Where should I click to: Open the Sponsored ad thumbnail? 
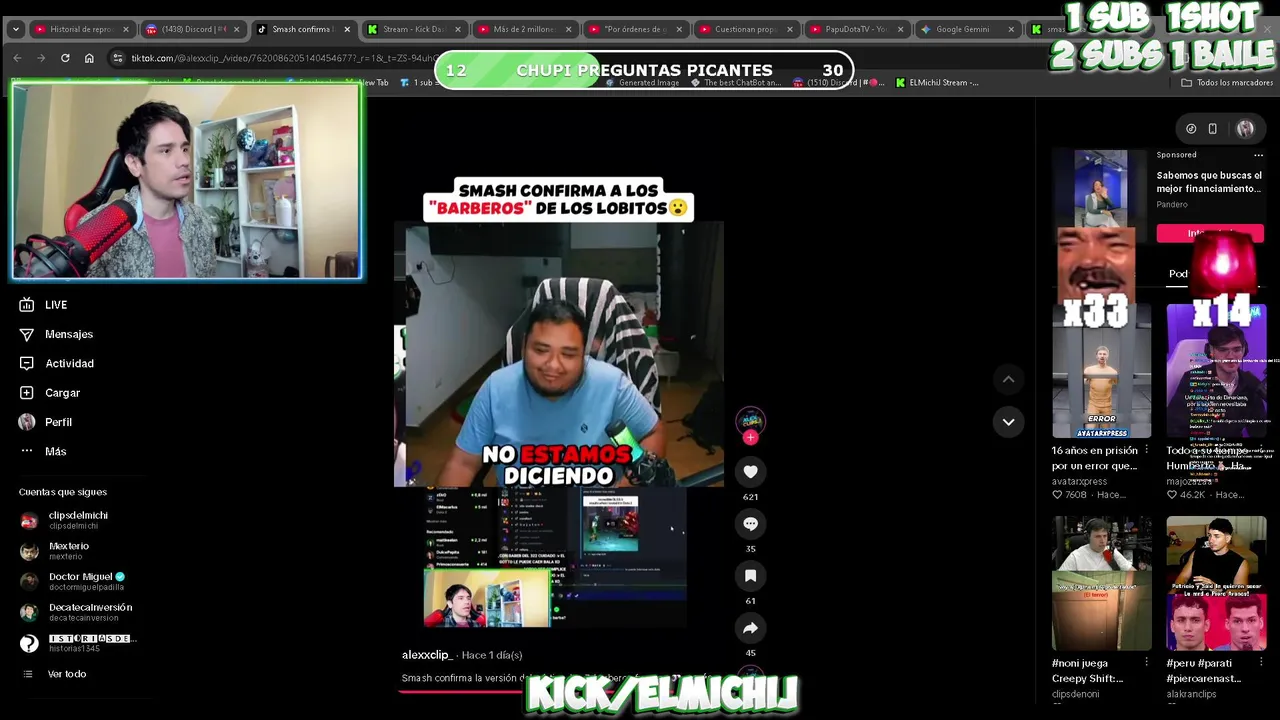(1101, 190)
